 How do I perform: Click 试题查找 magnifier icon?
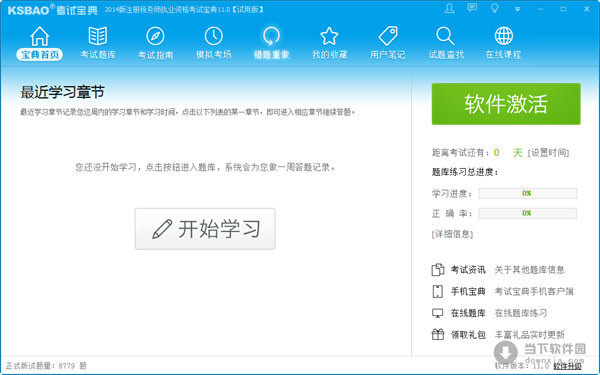click(445, 36)
